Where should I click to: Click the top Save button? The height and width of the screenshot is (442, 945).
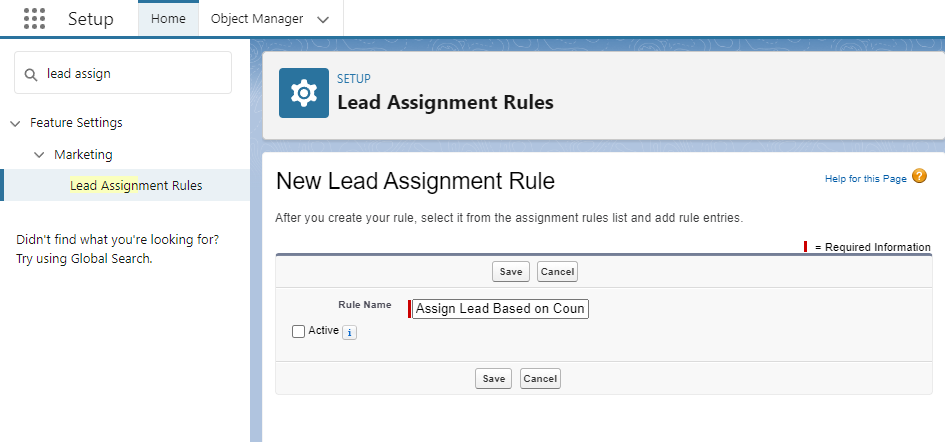tap(510, 272)
